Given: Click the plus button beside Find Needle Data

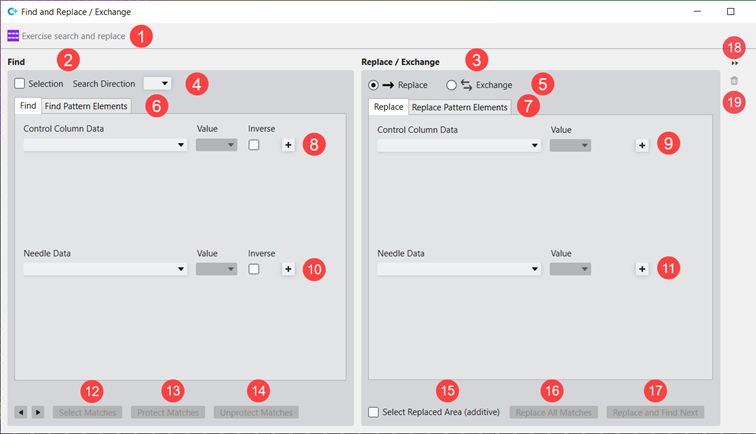Looking at the screenshot, I should point(288,269).
